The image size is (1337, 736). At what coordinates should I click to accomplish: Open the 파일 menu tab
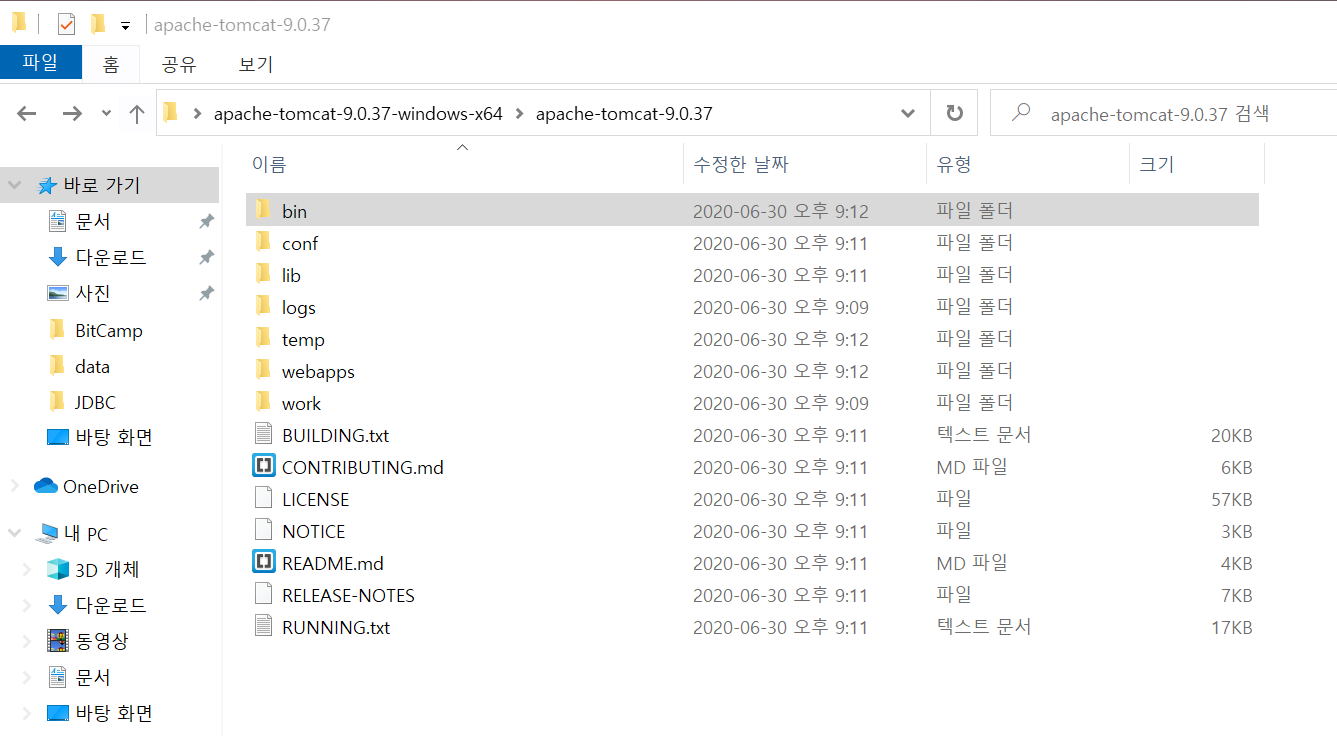(40, 63)
